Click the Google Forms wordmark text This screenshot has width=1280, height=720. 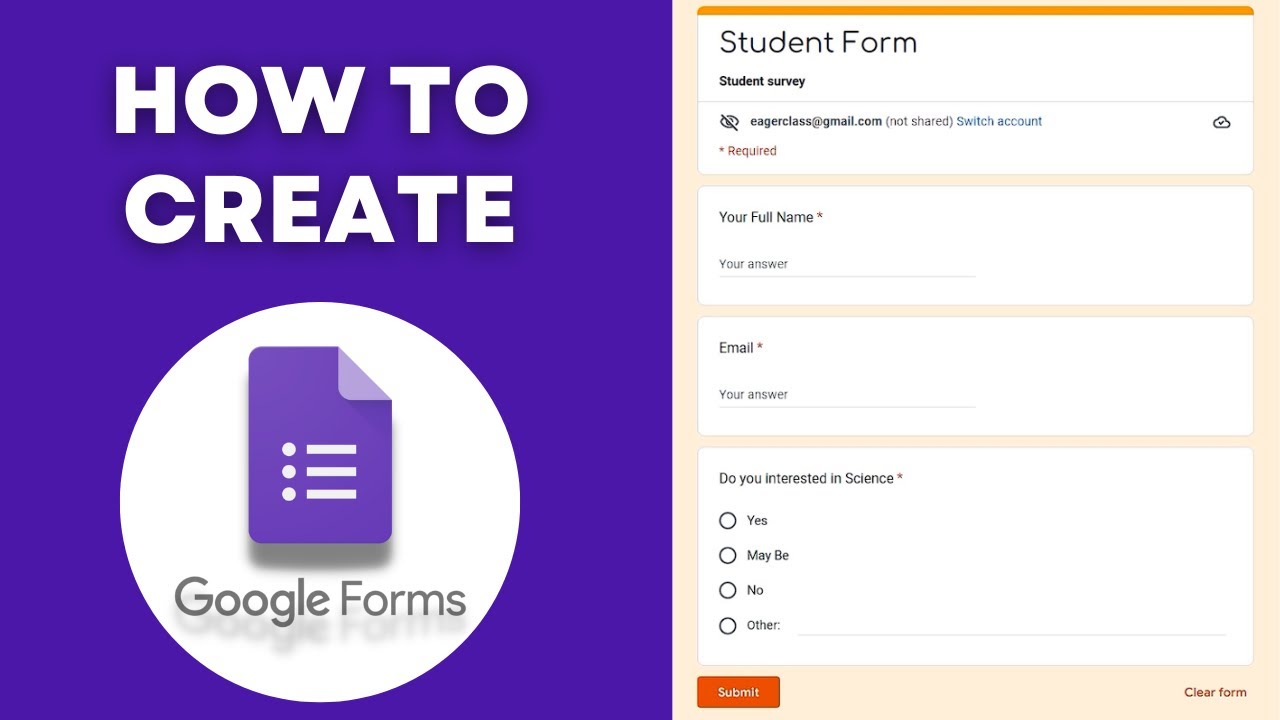click(x=321, y=598)
